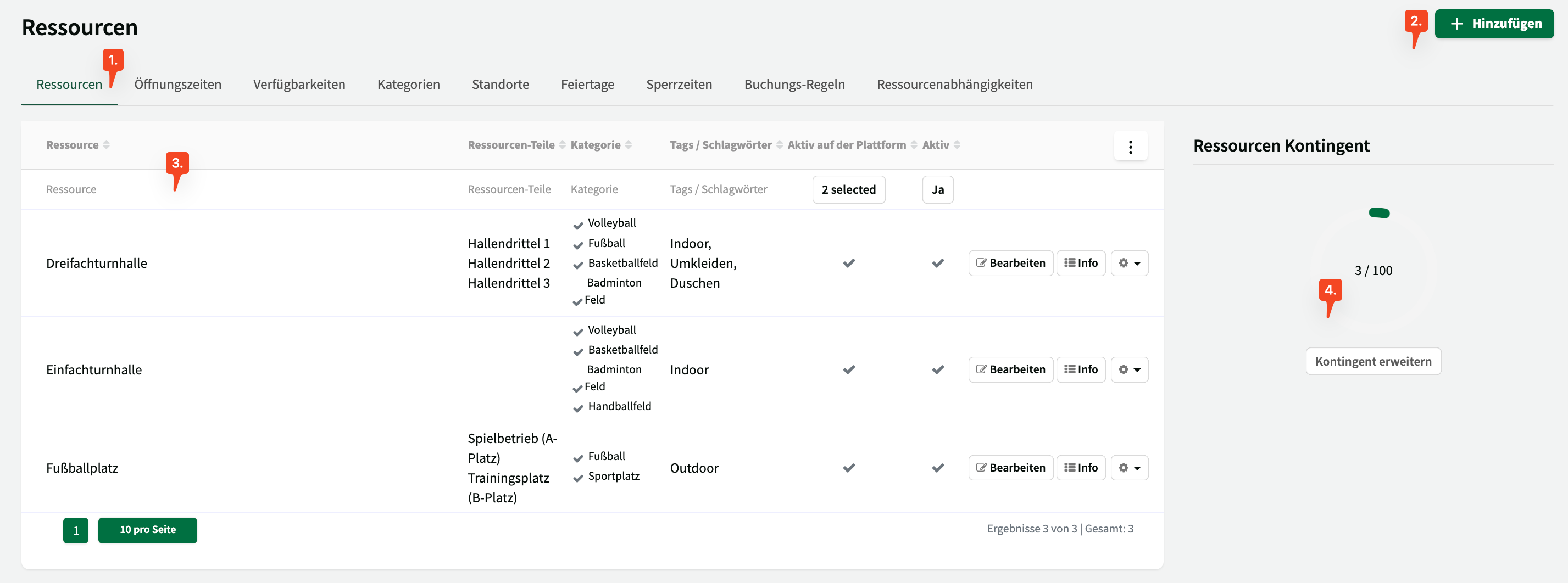Toggle Aktiv checkmark for Dreifachturnhalle

(x=937, y=264)
